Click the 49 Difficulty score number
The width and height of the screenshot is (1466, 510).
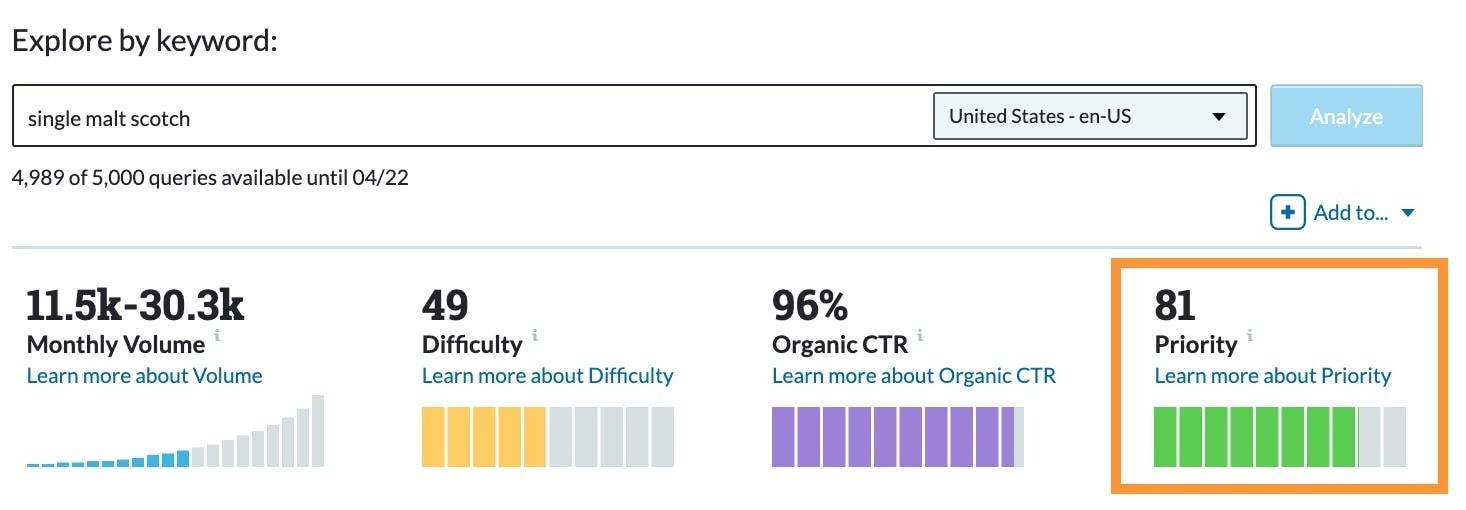pos(445,305)
